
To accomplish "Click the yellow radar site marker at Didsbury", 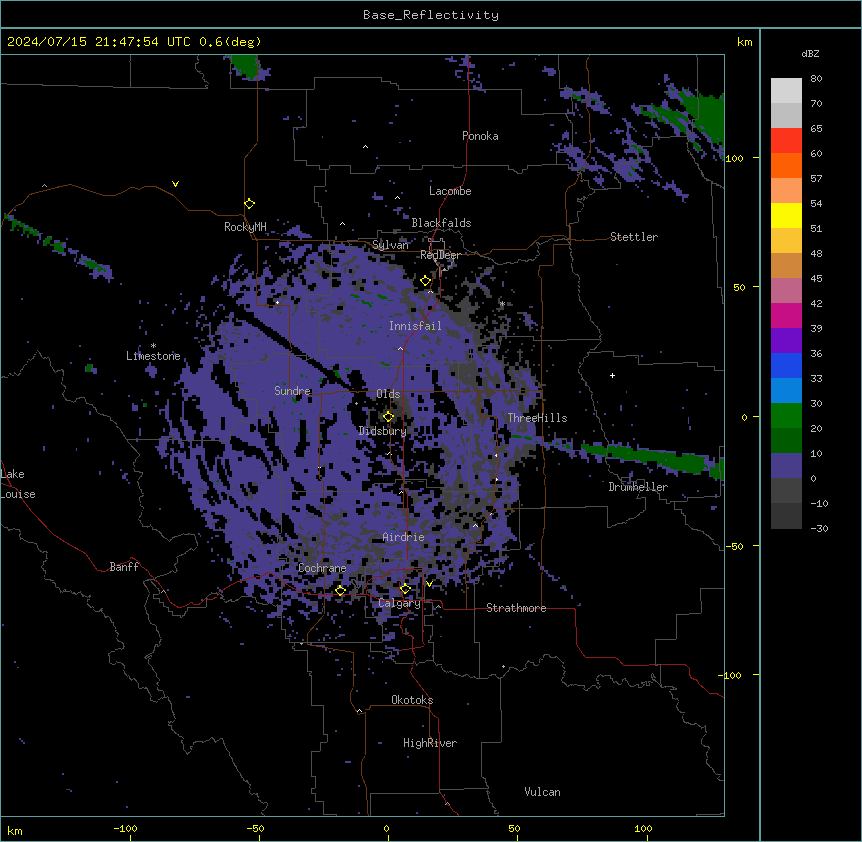I will coord(388,417).
